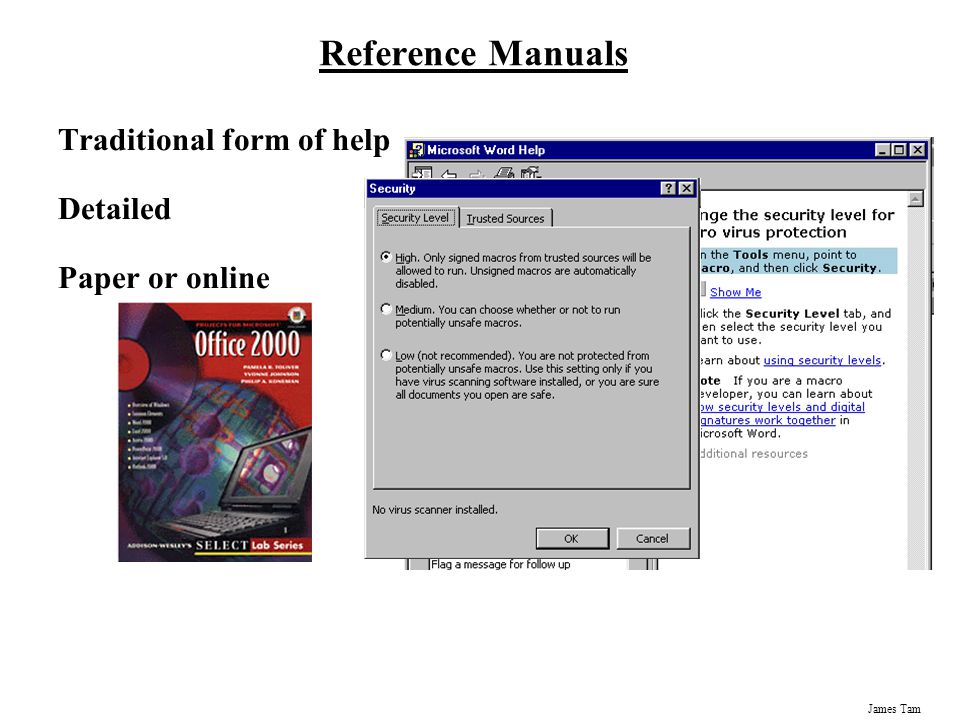
Task: Open the Trusted Sources tab
Action: coord(506,219)
